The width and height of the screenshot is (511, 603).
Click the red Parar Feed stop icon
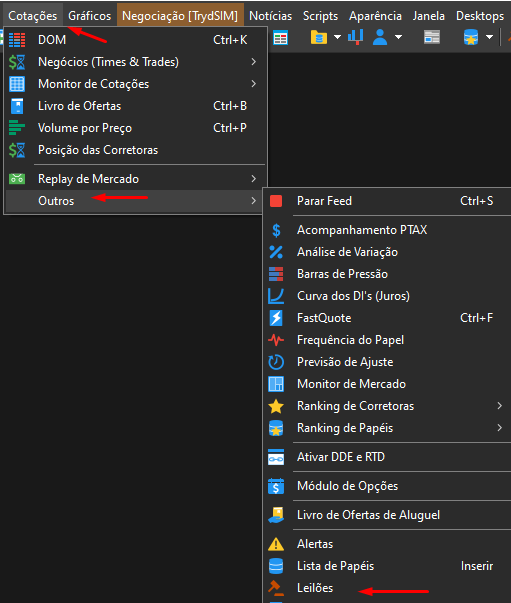276,201
